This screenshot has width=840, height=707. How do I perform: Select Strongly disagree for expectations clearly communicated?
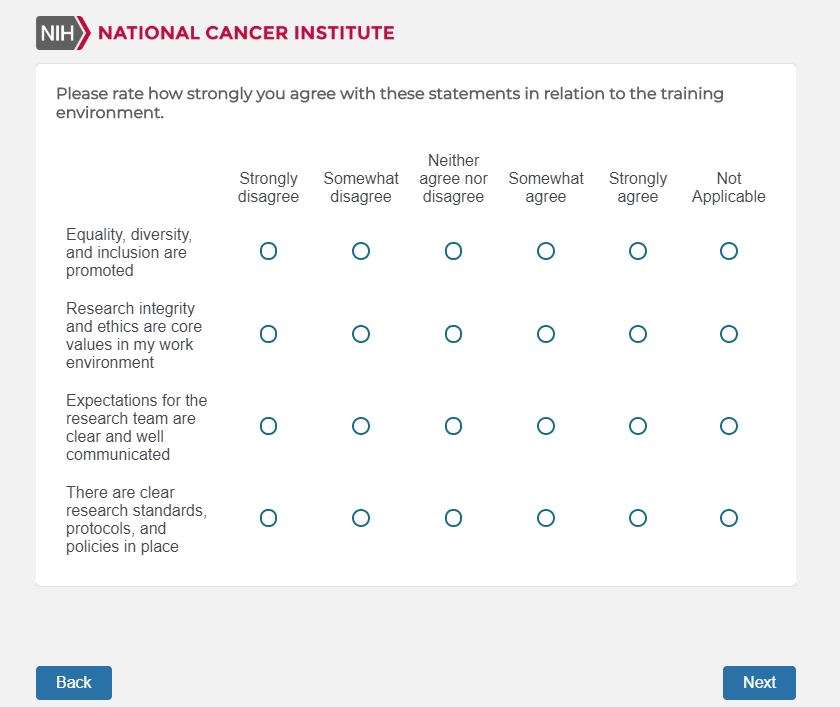(x=268, y=426)
